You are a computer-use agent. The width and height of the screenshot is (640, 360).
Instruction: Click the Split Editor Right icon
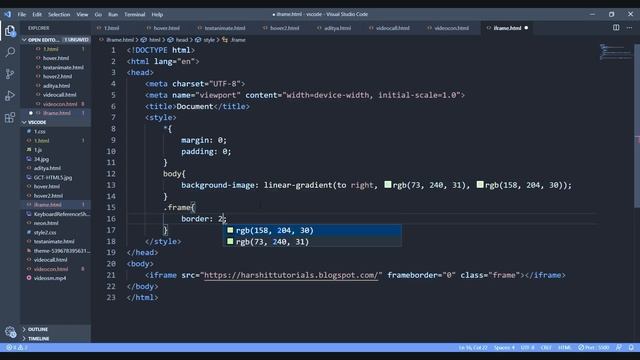616,28
